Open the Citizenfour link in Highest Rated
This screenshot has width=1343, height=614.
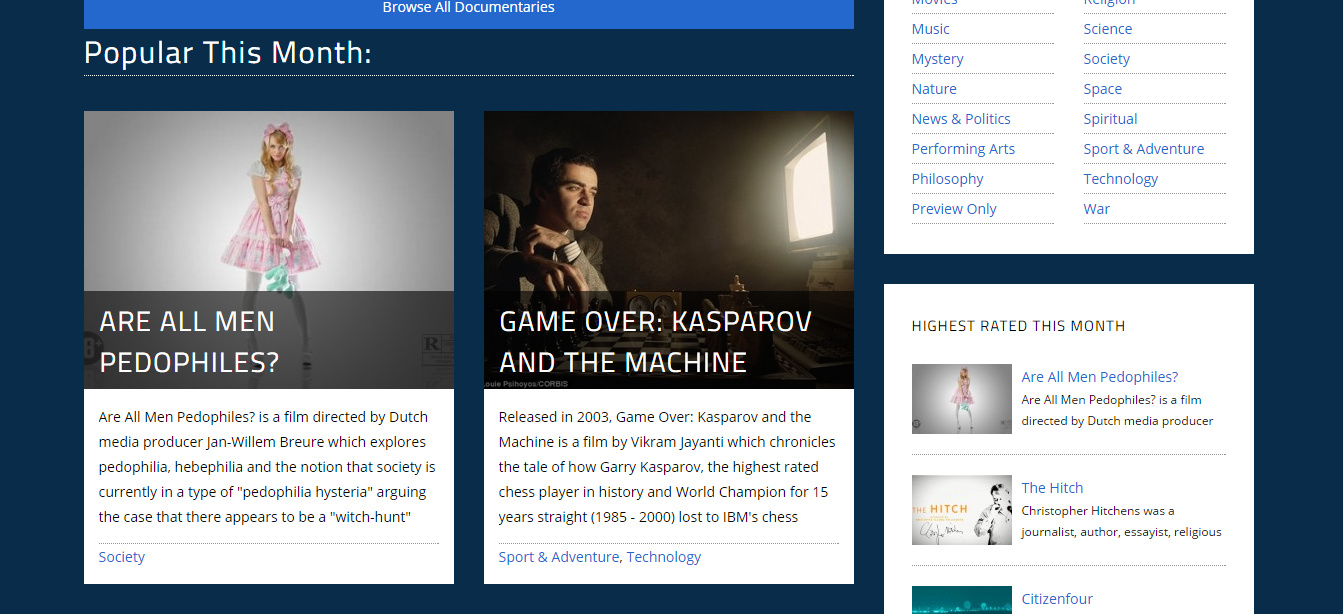click(1057, 599)
